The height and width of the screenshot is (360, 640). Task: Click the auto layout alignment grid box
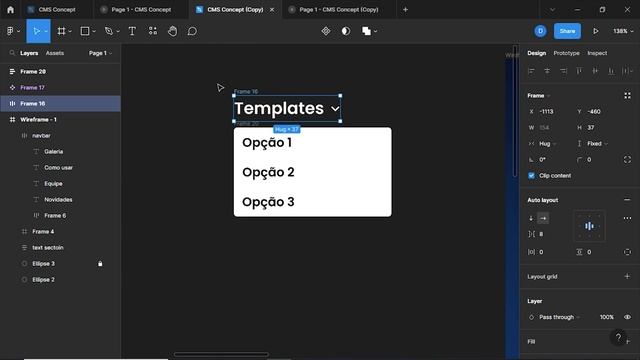[589, 226]
